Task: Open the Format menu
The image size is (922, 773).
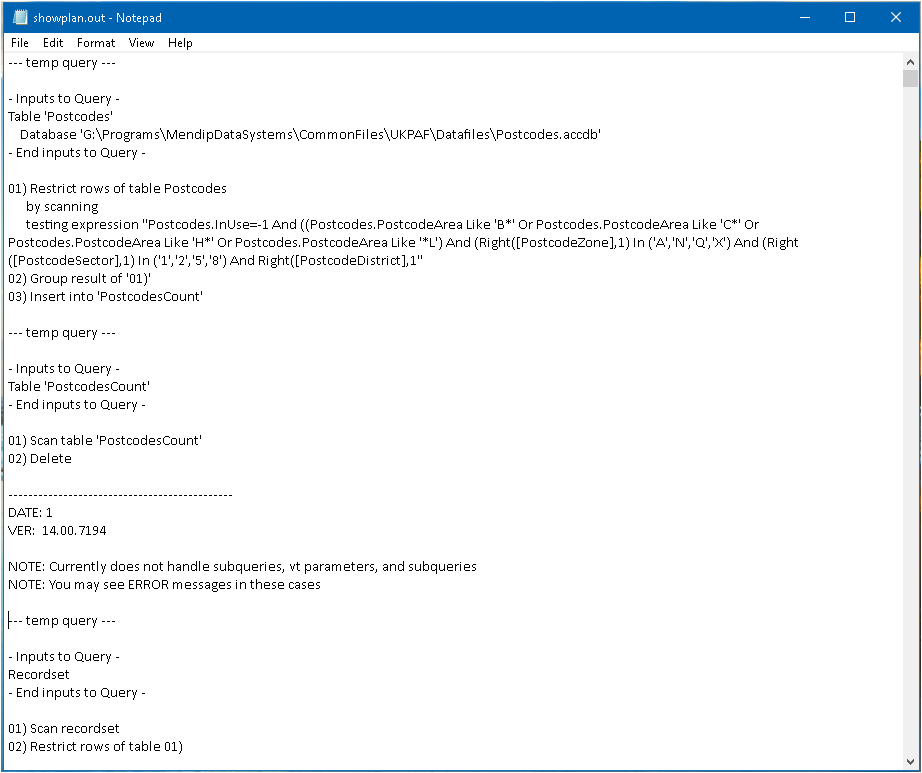Action: click(x=96, y=43)
